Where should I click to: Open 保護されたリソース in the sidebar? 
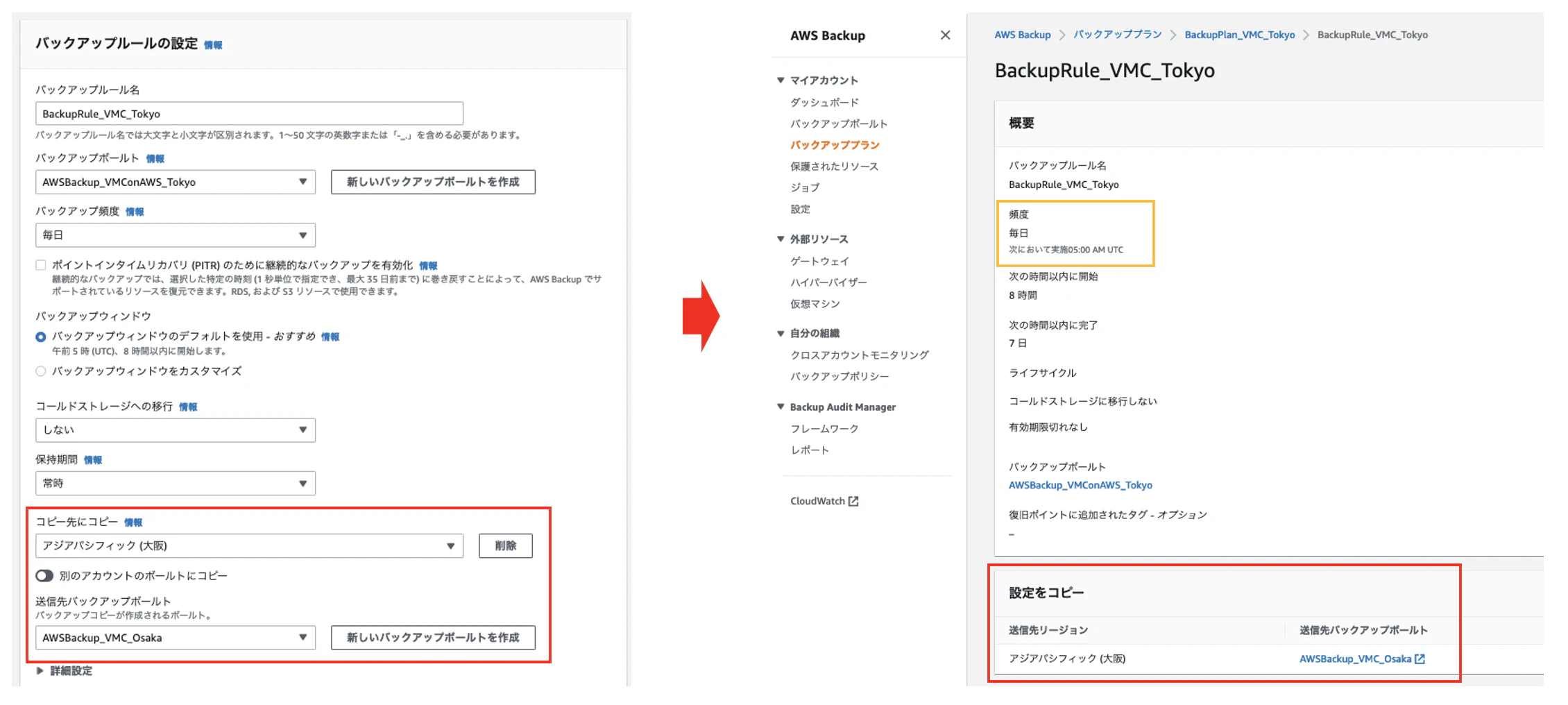[834, 167]
